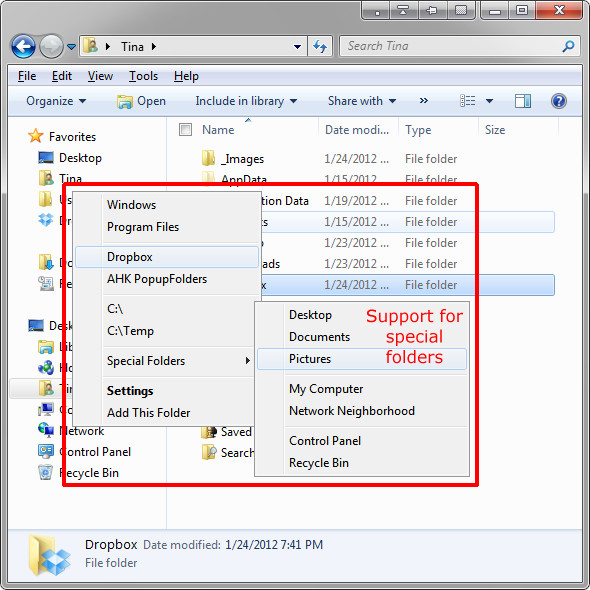Click the Tina user folder icon in address bar
This screenshot has height=590, width=590.
[x=91, y=46]
